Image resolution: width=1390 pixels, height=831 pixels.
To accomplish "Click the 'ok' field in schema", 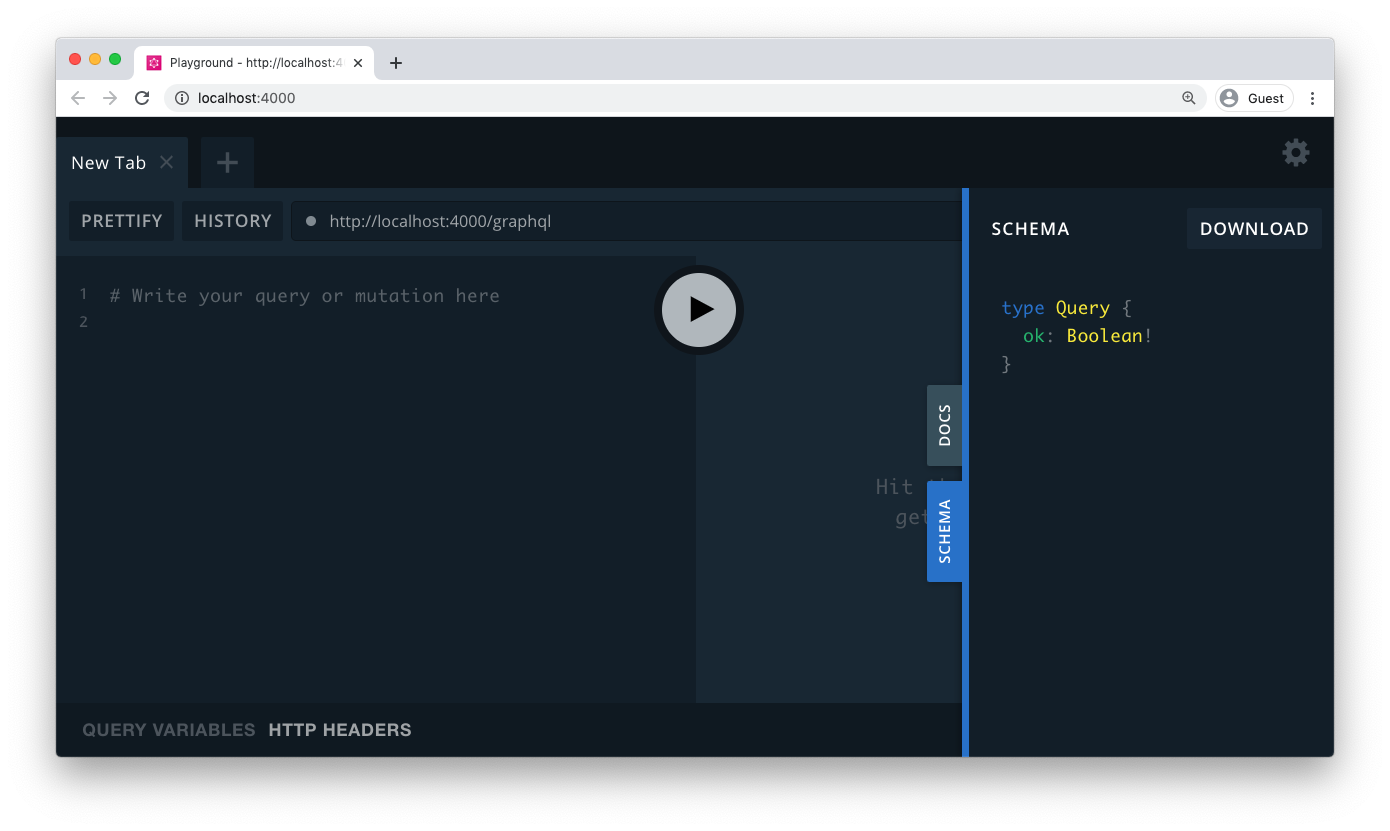I will click(x=1033, y=336).
